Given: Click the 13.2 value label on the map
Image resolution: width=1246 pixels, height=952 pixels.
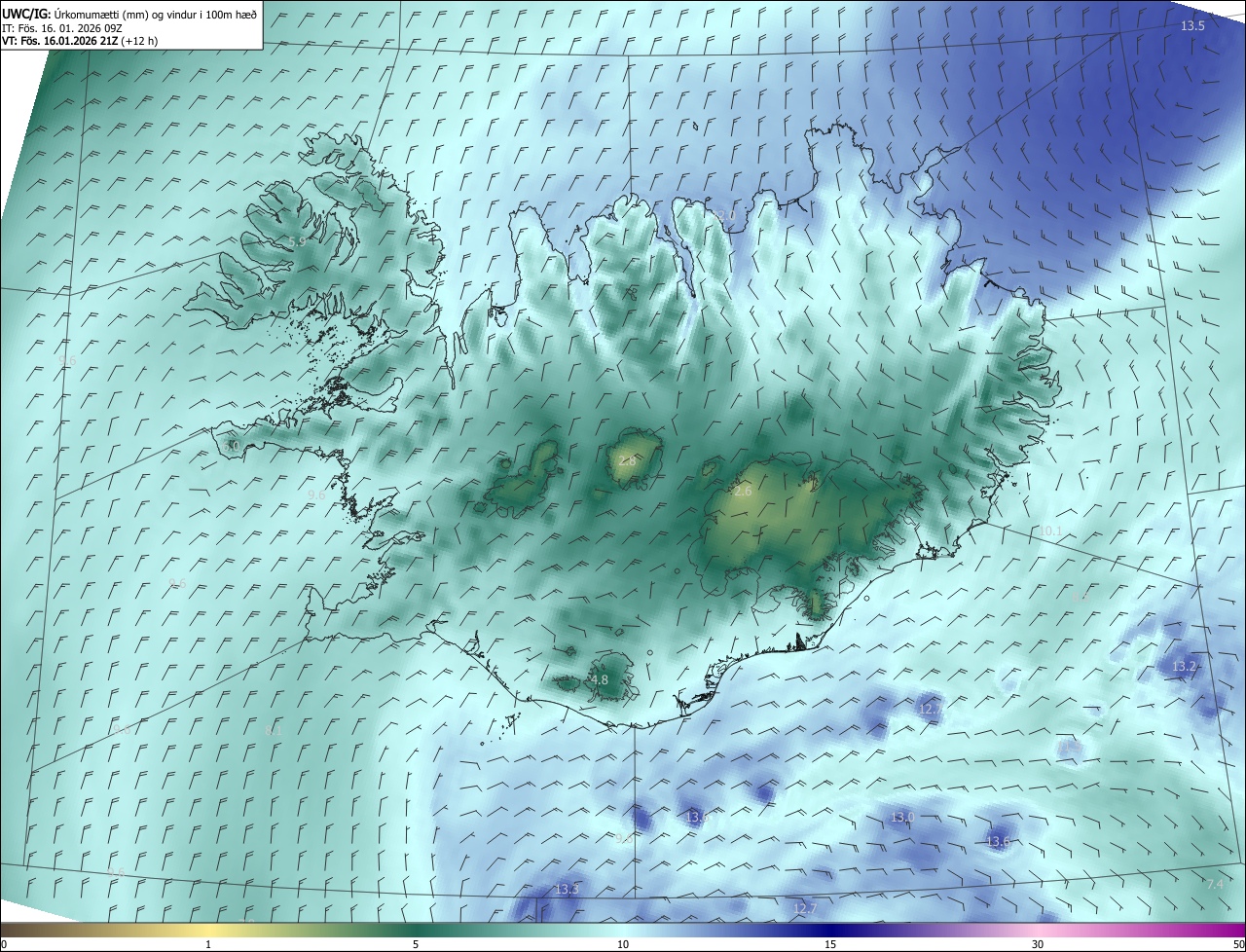Looking at the screenshot, I should tap(1184, 666).
